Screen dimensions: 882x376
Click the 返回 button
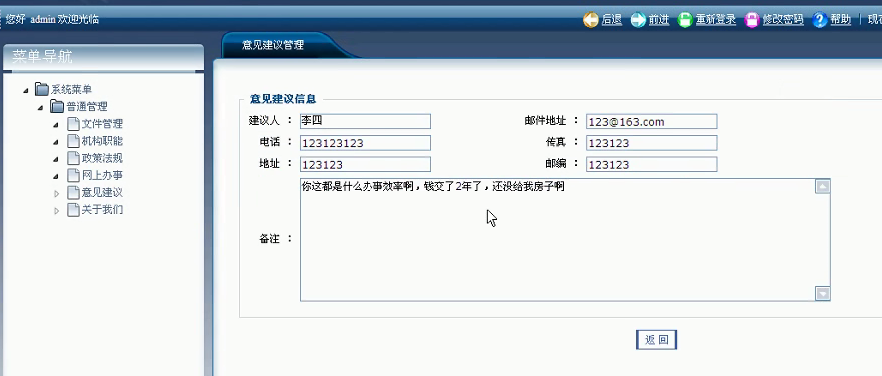coord(656,340)
